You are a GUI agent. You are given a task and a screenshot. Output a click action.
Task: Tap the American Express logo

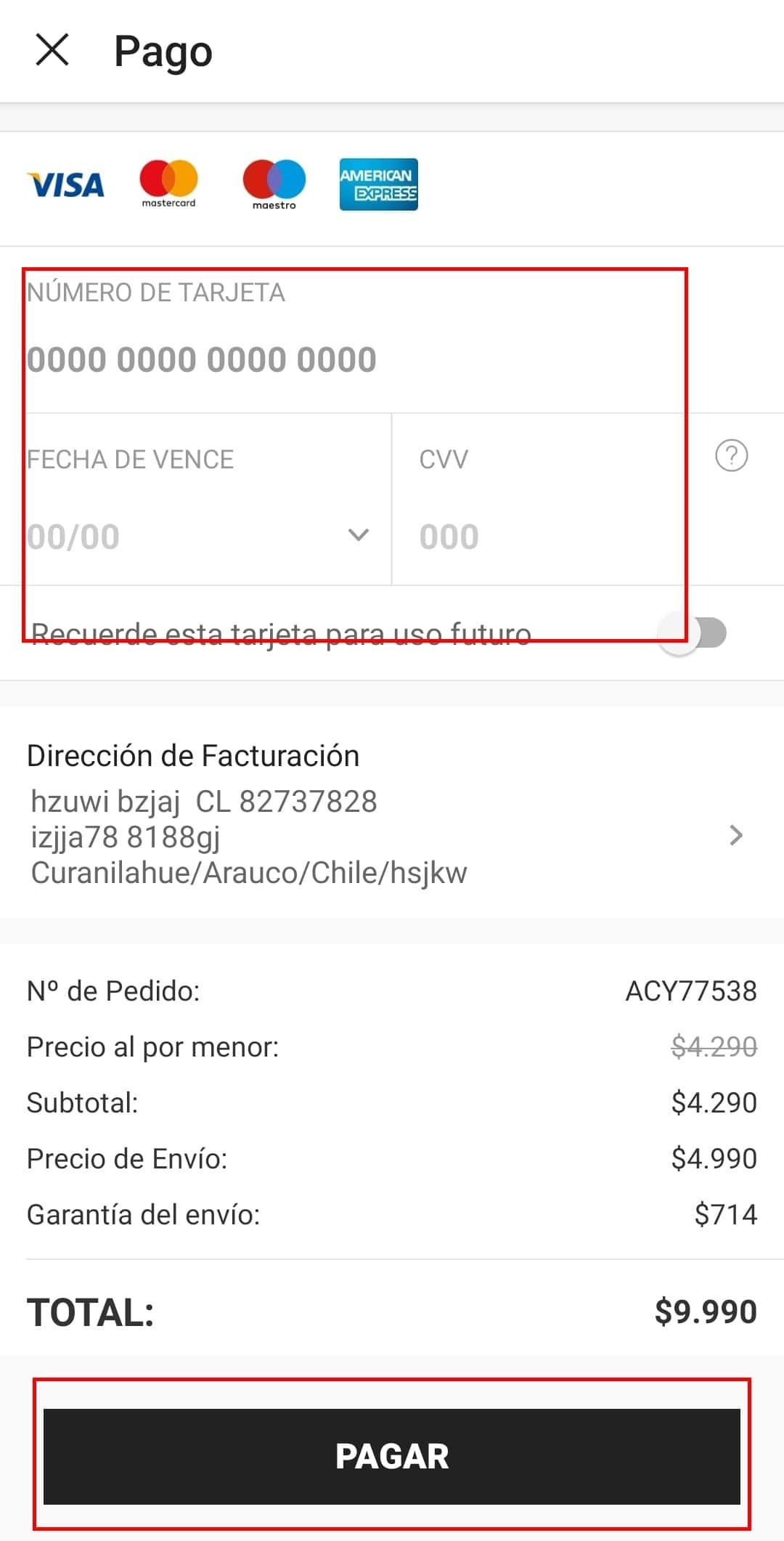378,184
